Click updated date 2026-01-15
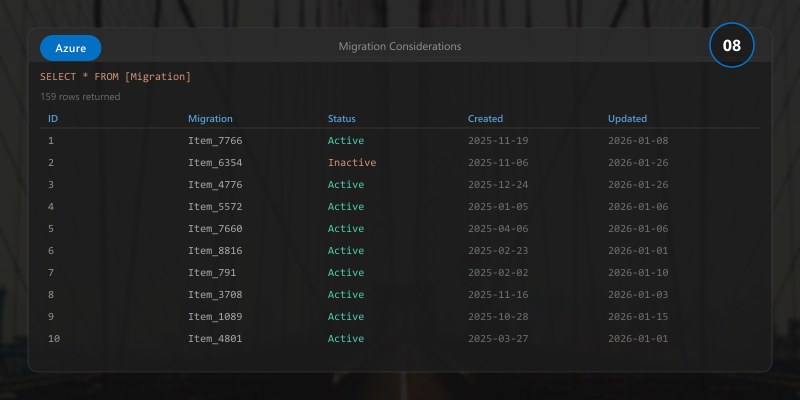The height and width of the screenshot is (400, 800). click(638, 316)
